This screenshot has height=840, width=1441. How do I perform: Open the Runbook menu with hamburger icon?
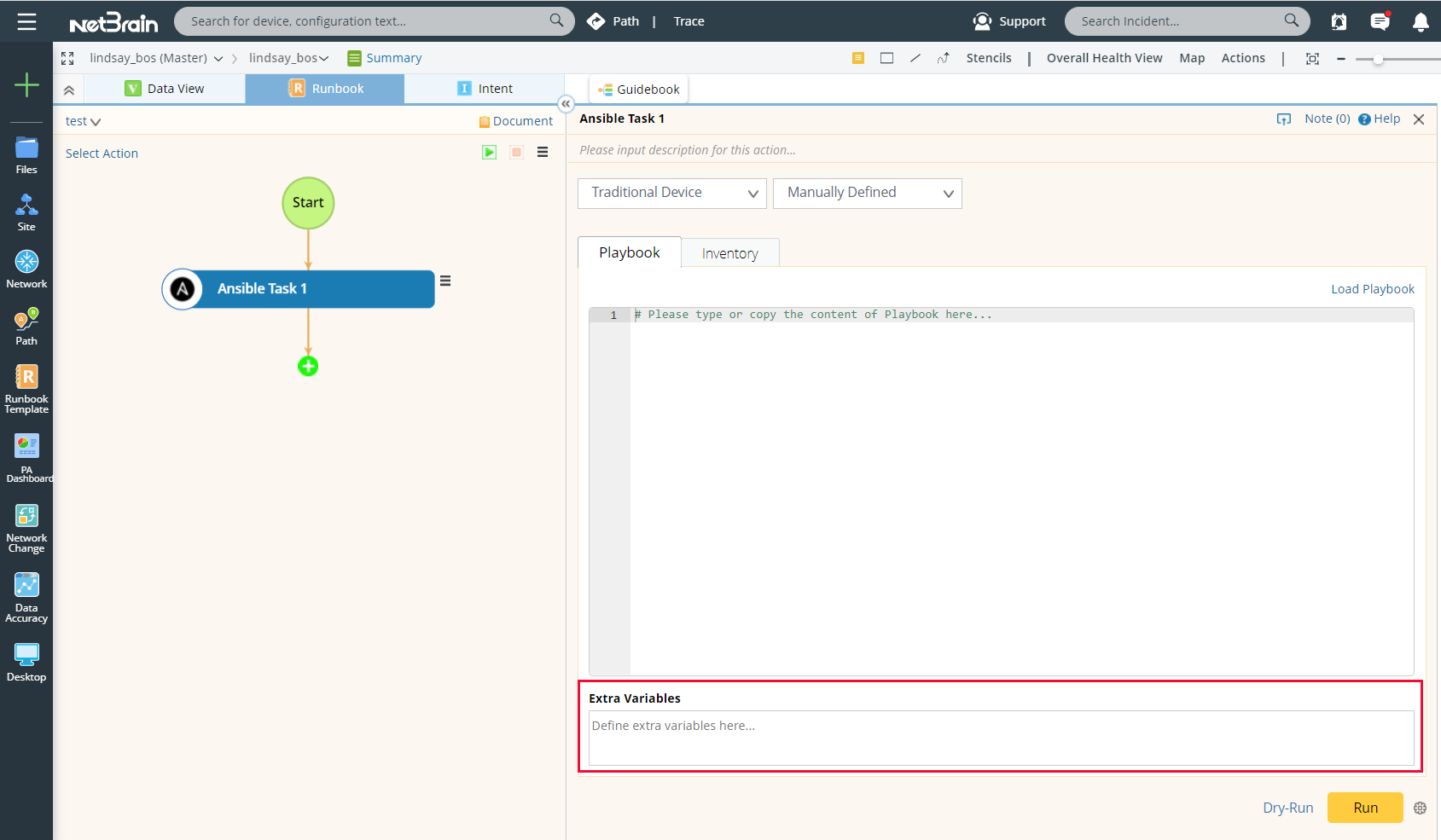pyautogui.click(x=543, y=152)
